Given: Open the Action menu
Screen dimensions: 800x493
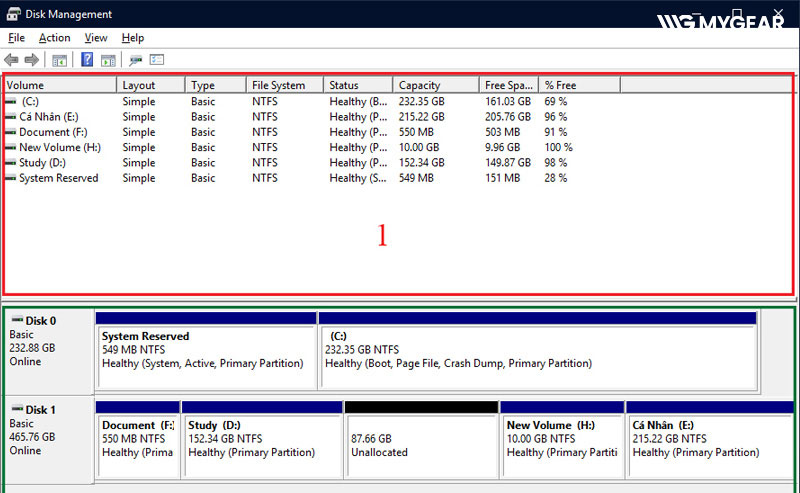Looking at the screenshot, I should pos(54,38).
